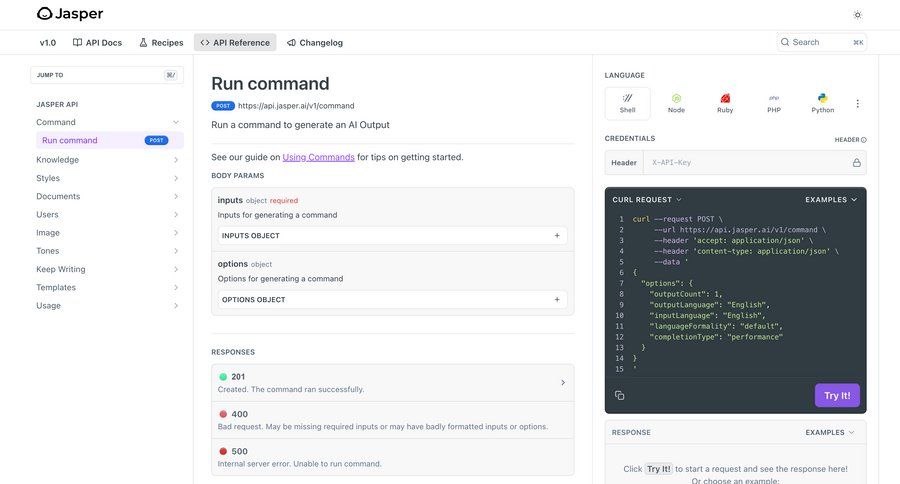This screenshot has width=900, height=484.
Task: Click the 400 Bad request response
Action: [x=393, y=420]
